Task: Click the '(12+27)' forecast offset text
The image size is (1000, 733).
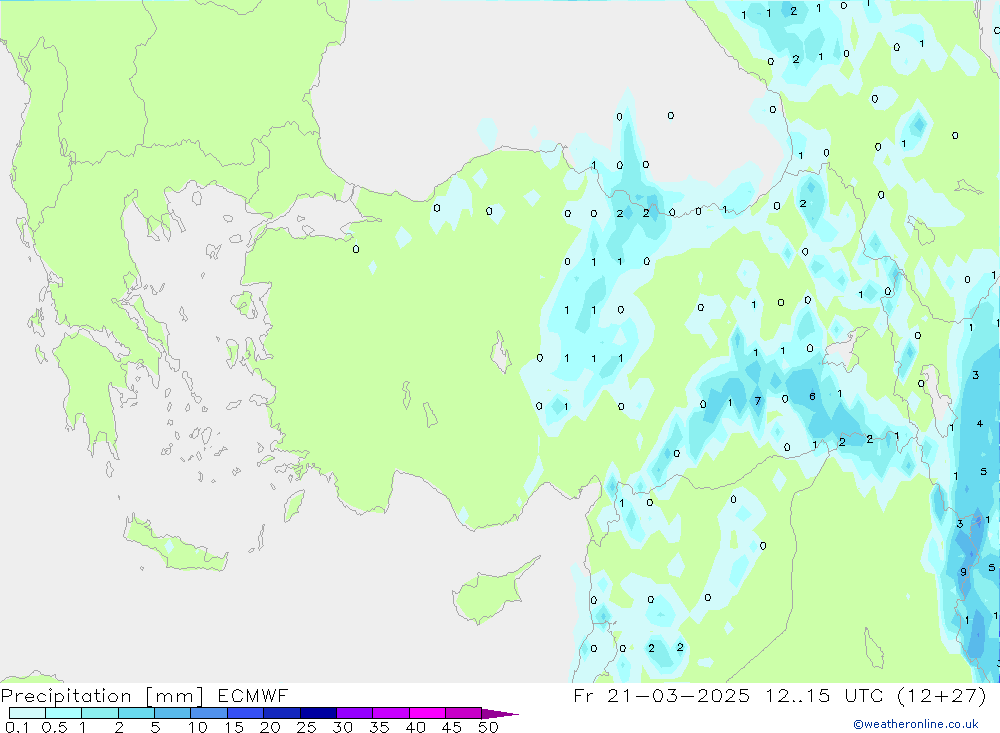Action: pyautogui.click(x=941, y=695)
